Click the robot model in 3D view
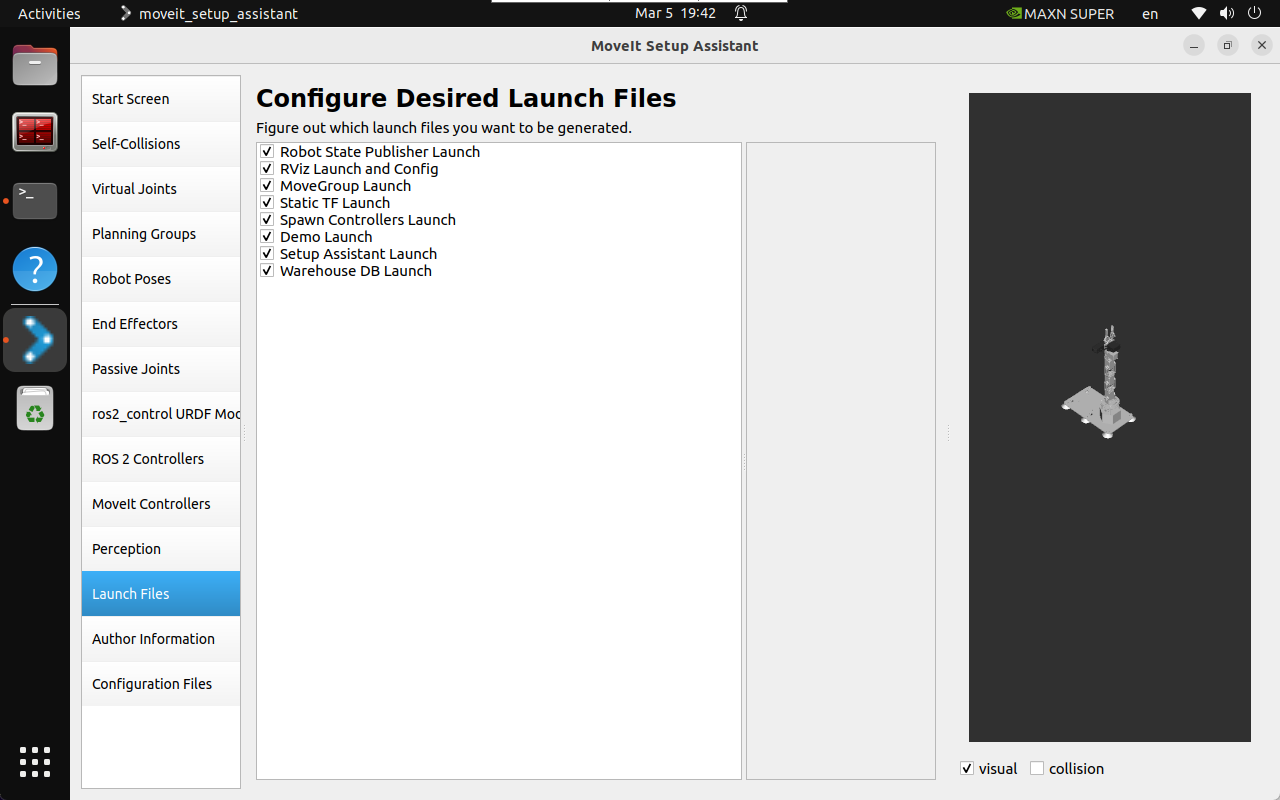Screen dimensions: 1280x800 tap(1099, 383)
